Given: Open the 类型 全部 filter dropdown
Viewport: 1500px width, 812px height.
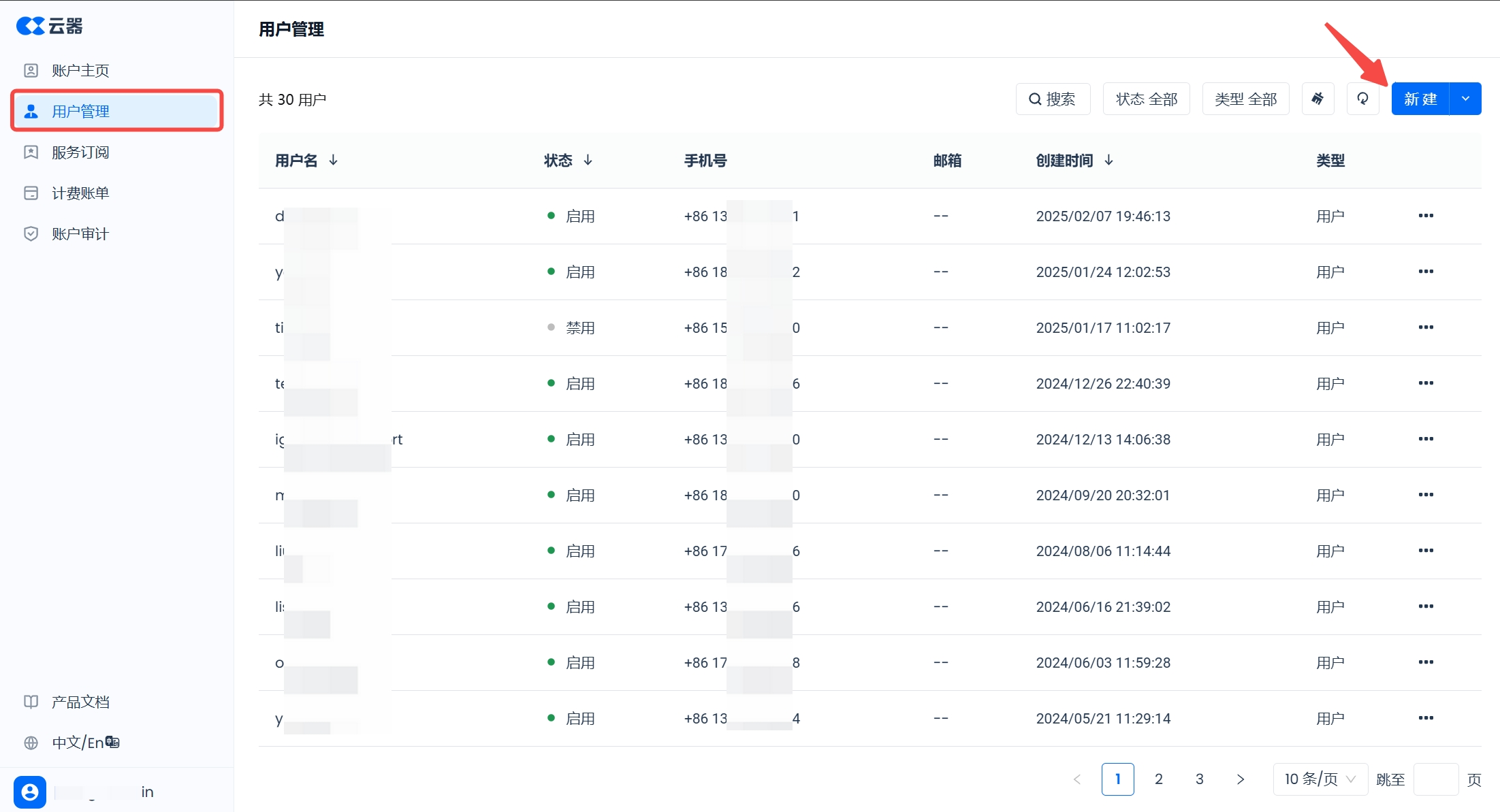Looking at the screenshot, I should pyautogui.click(x=1245, y=99).
